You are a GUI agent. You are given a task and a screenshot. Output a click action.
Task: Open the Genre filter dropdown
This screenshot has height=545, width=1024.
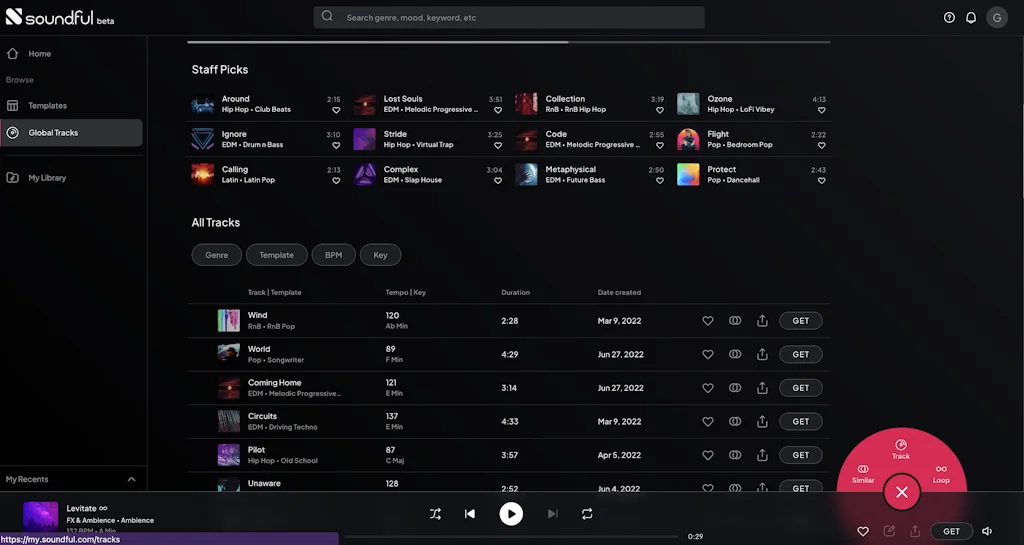217,255
